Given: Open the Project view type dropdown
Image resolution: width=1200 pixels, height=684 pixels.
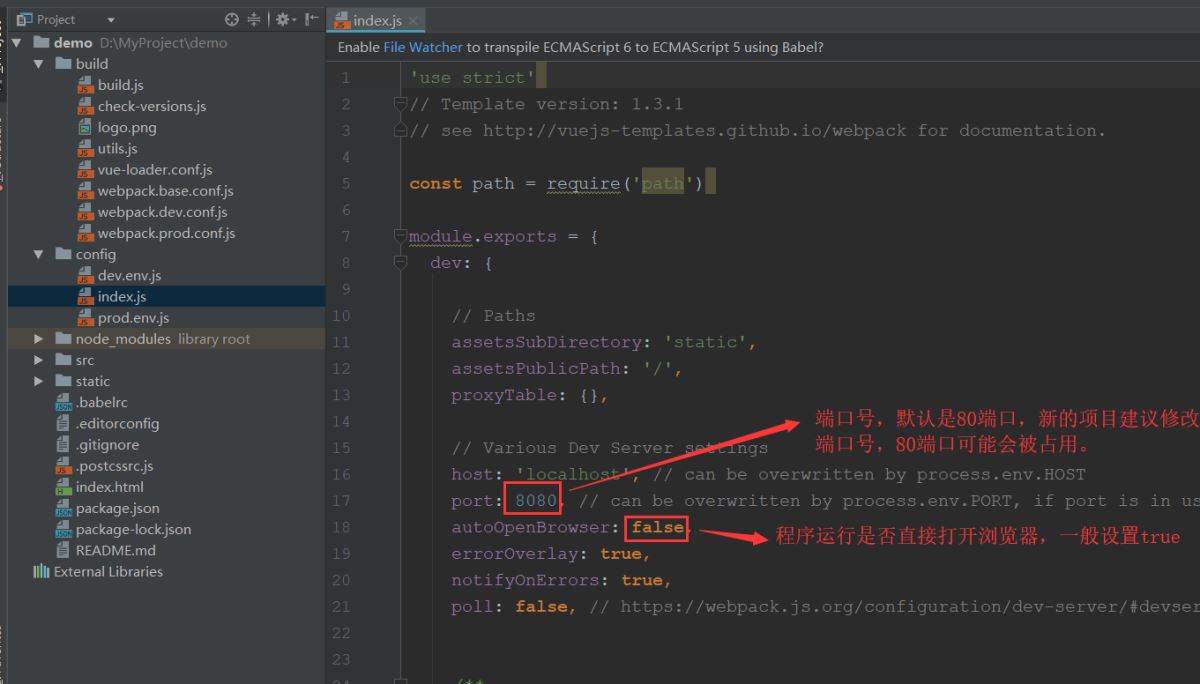Looking at the screenshot, I should coord(110,20).
